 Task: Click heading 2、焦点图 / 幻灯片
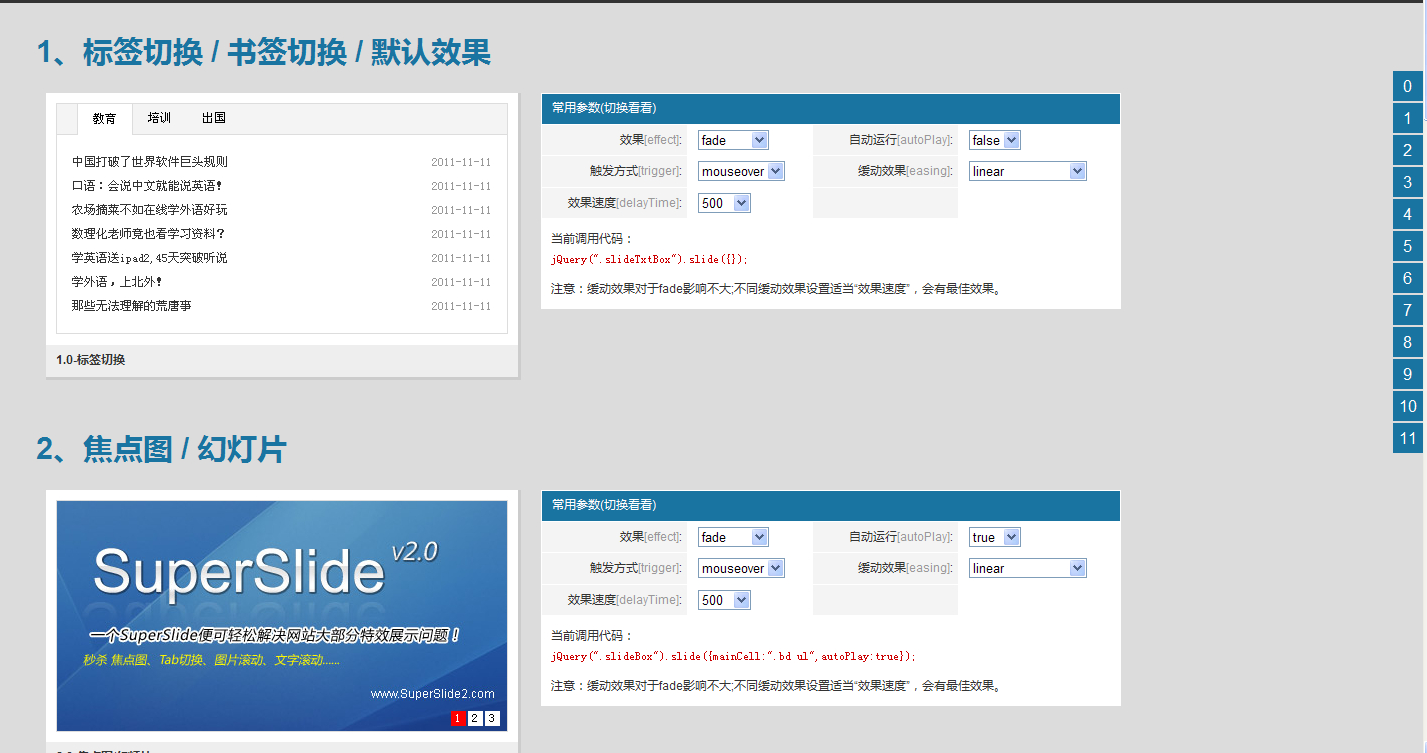161,449
